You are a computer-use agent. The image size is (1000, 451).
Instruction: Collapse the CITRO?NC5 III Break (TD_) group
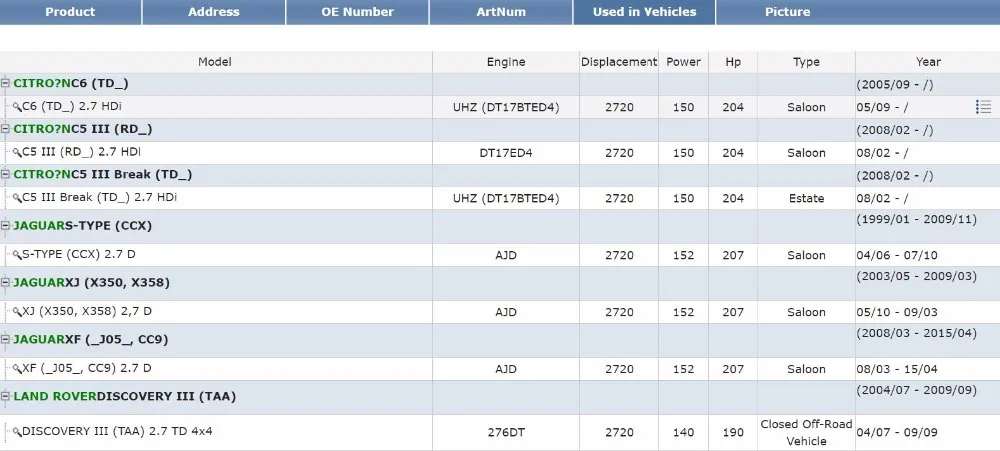6,175
